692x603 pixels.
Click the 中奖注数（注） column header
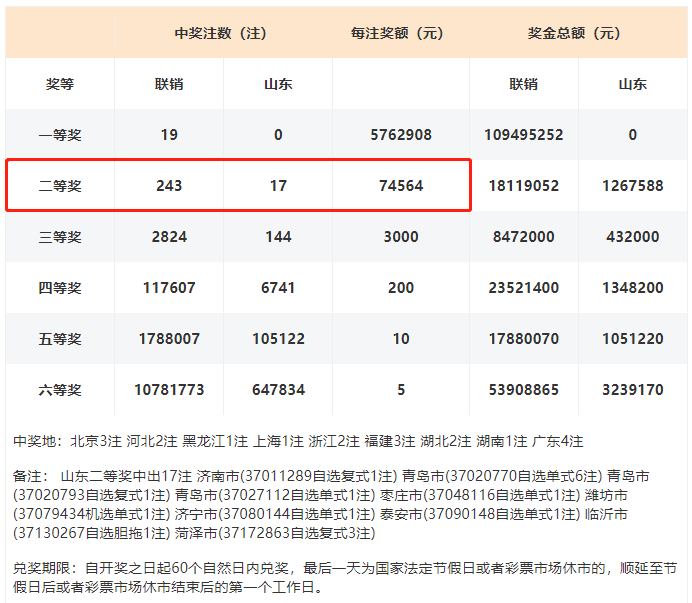tap(220, 33)
